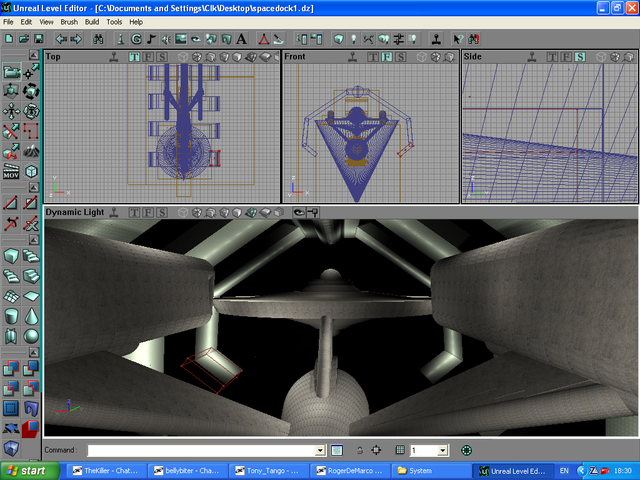Switch Front viewport to Top mode 'T'

click(372, 57)
